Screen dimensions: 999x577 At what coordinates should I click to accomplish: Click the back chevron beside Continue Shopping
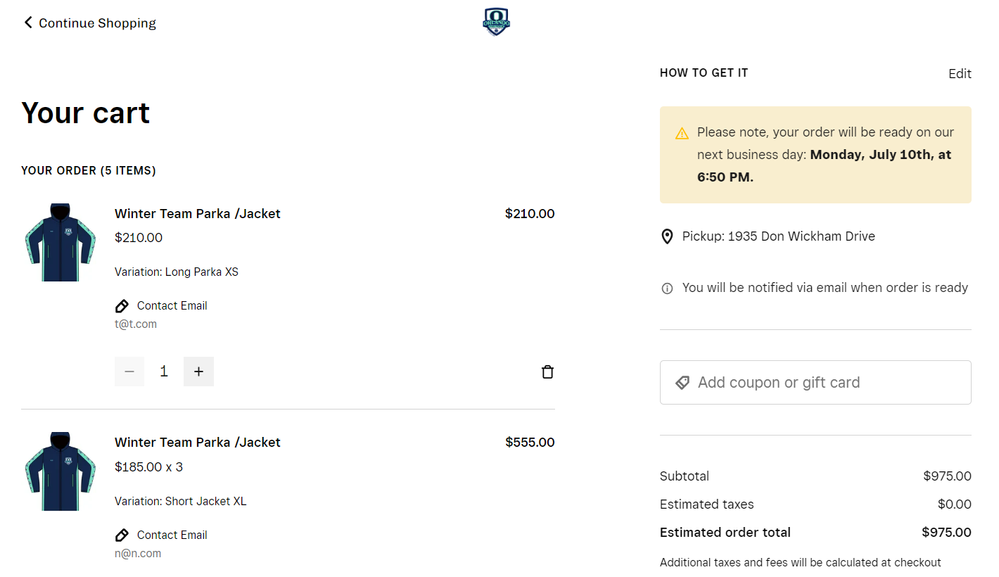28,23
